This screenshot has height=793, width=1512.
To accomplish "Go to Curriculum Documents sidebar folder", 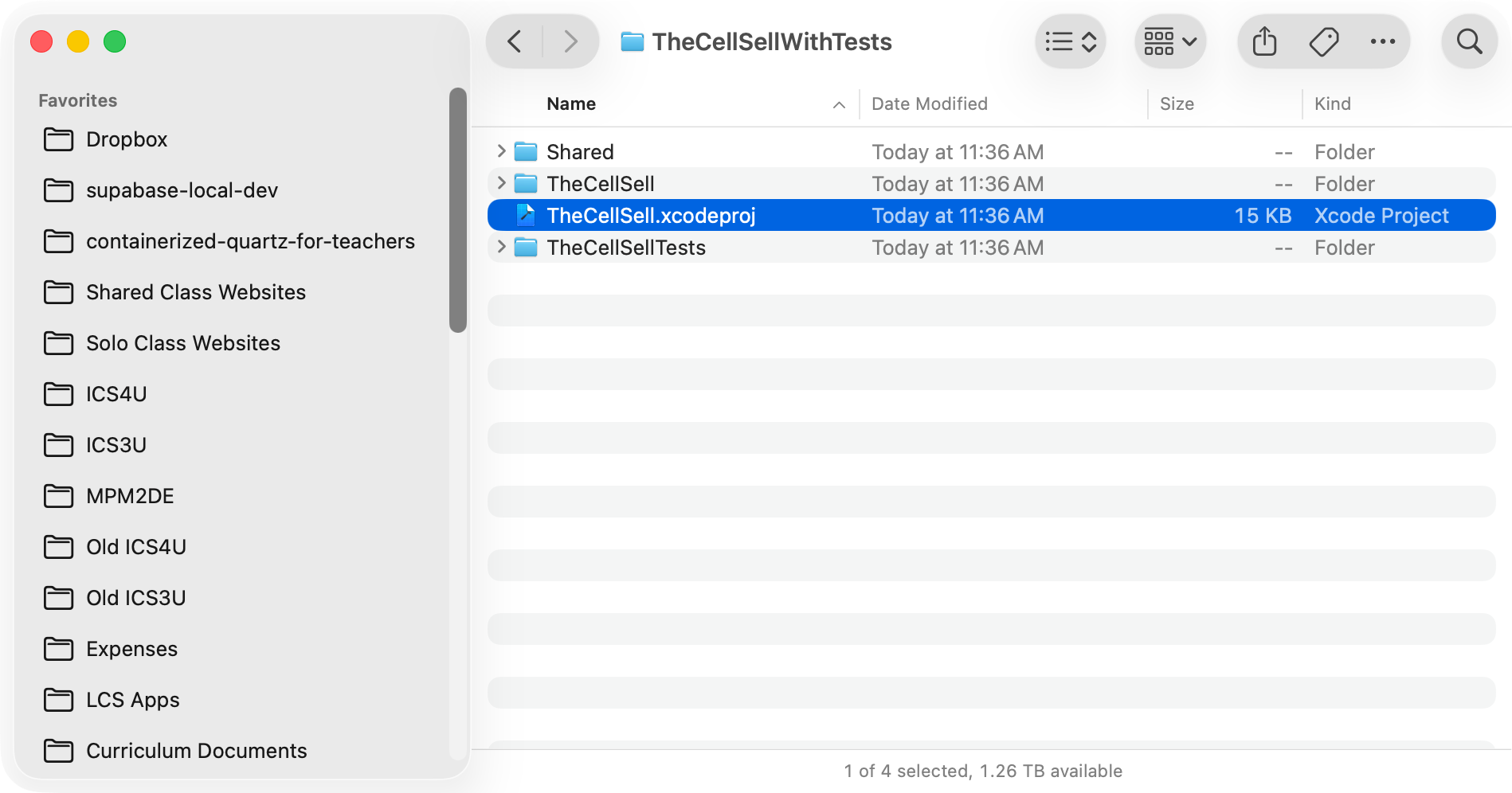I will pos(196,751).
